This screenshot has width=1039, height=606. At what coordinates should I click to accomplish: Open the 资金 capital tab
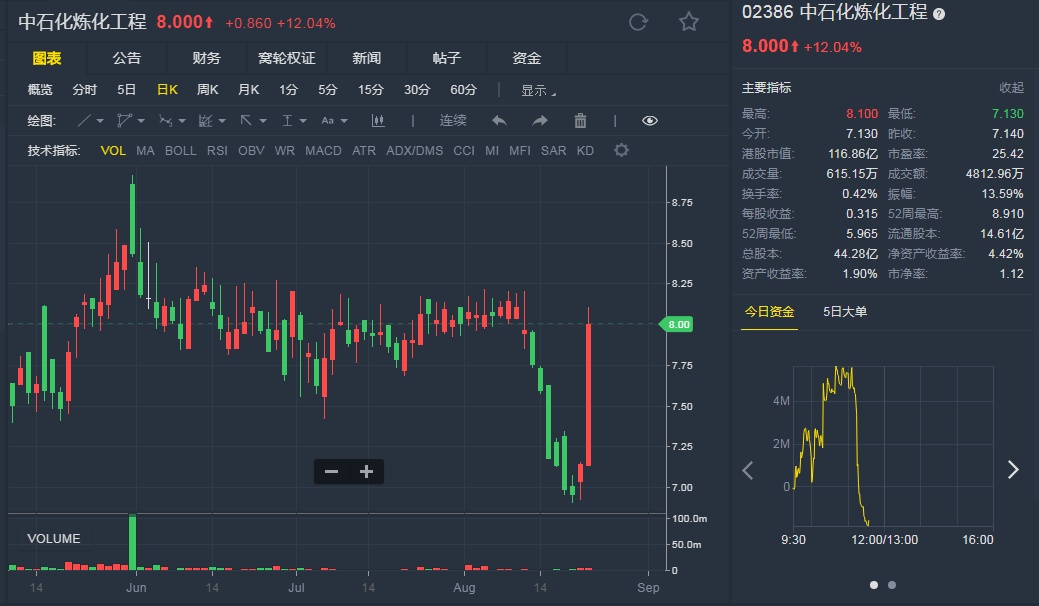pyautogui.click(x=526, y=58)
